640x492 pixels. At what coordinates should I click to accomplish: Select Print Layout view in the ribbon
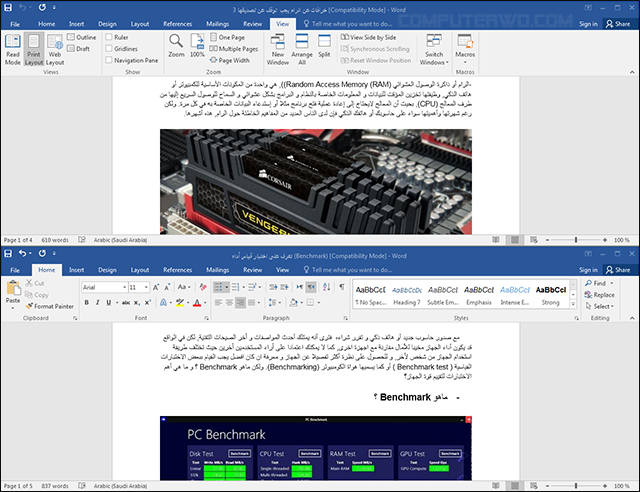click(x=34, y=49)
